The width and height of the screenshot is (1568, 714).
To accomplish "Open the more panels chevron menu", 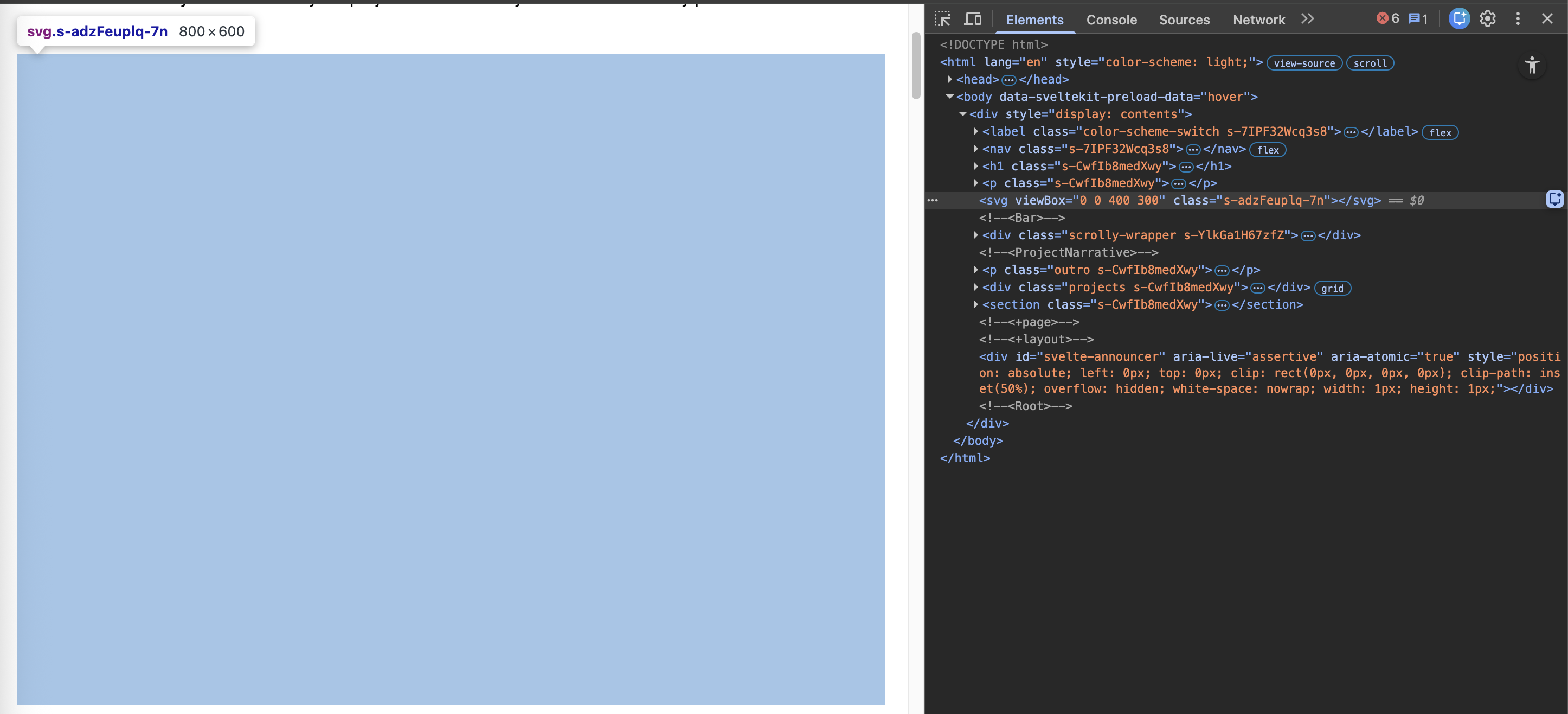I will pos(1308,19).
